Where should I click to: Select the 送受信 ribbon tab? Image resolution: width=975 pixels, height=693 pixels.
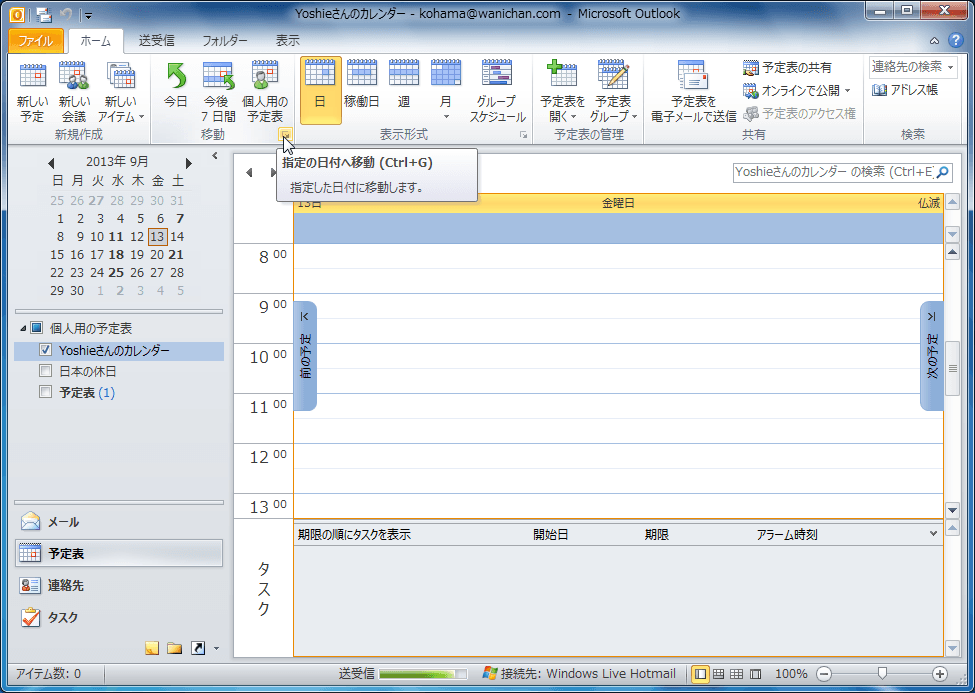[x=156, y=41]
